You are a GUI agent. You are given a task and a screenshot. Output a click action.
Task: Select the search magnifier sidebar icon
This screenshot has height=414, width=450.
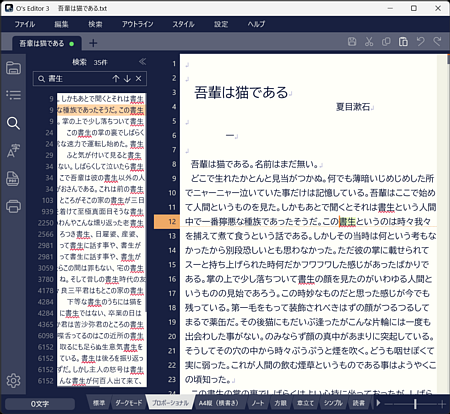[x=13, y=123]
